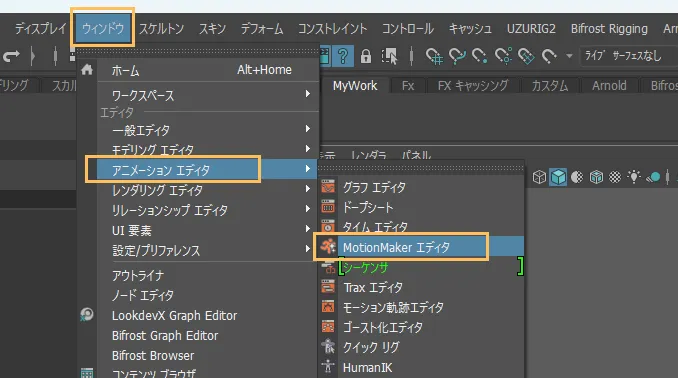
Task: Switch to MyWork shelf tab
Action: click(355, 86)
